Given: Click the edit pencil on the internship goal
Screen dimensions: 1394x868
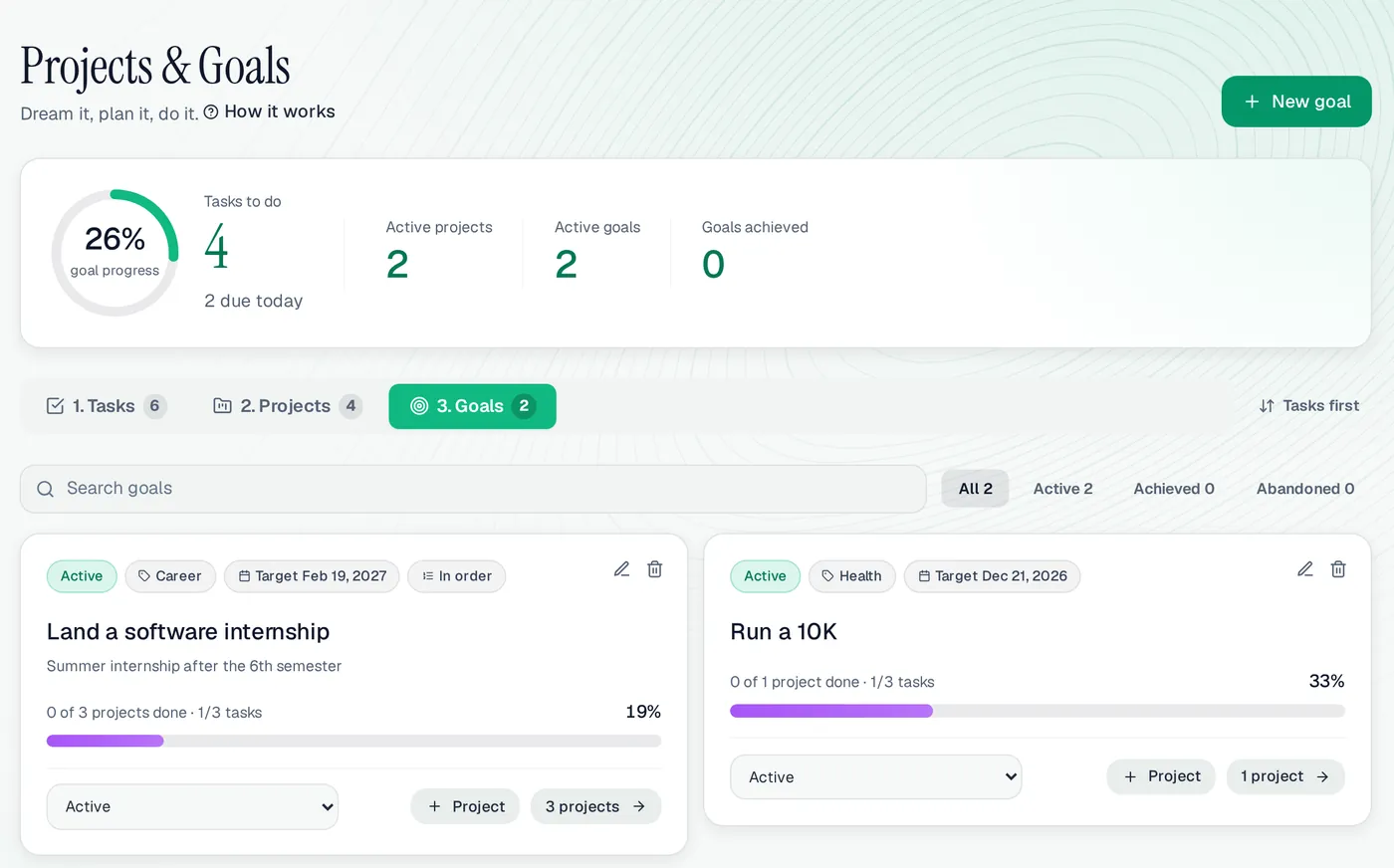Looking at the screenshot, I should point(621,569).
